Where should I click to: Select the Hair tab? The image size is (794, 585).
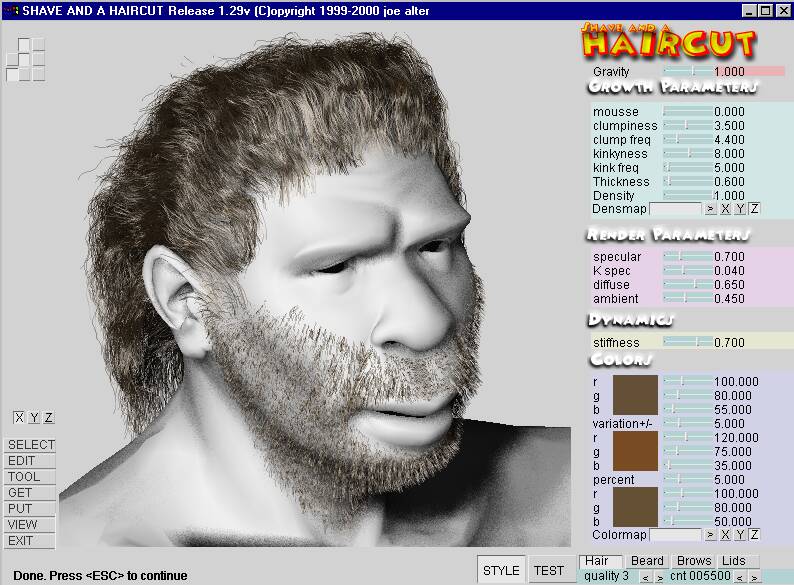pyautogui.click(x=601, y=561)
